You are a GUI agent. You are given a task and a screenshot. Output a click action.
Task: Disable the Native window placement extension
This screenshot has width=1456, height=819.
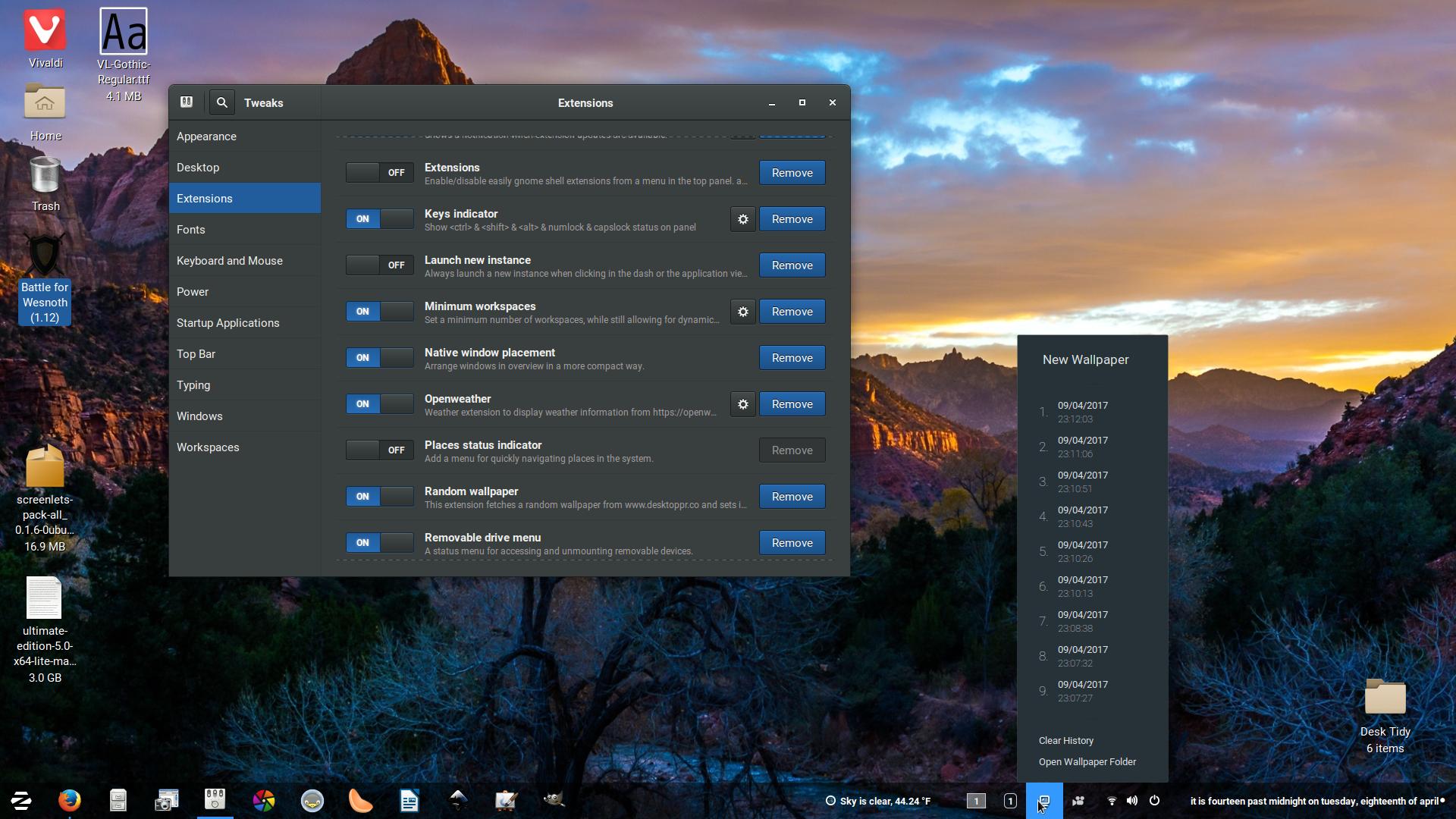click(379, 358)
